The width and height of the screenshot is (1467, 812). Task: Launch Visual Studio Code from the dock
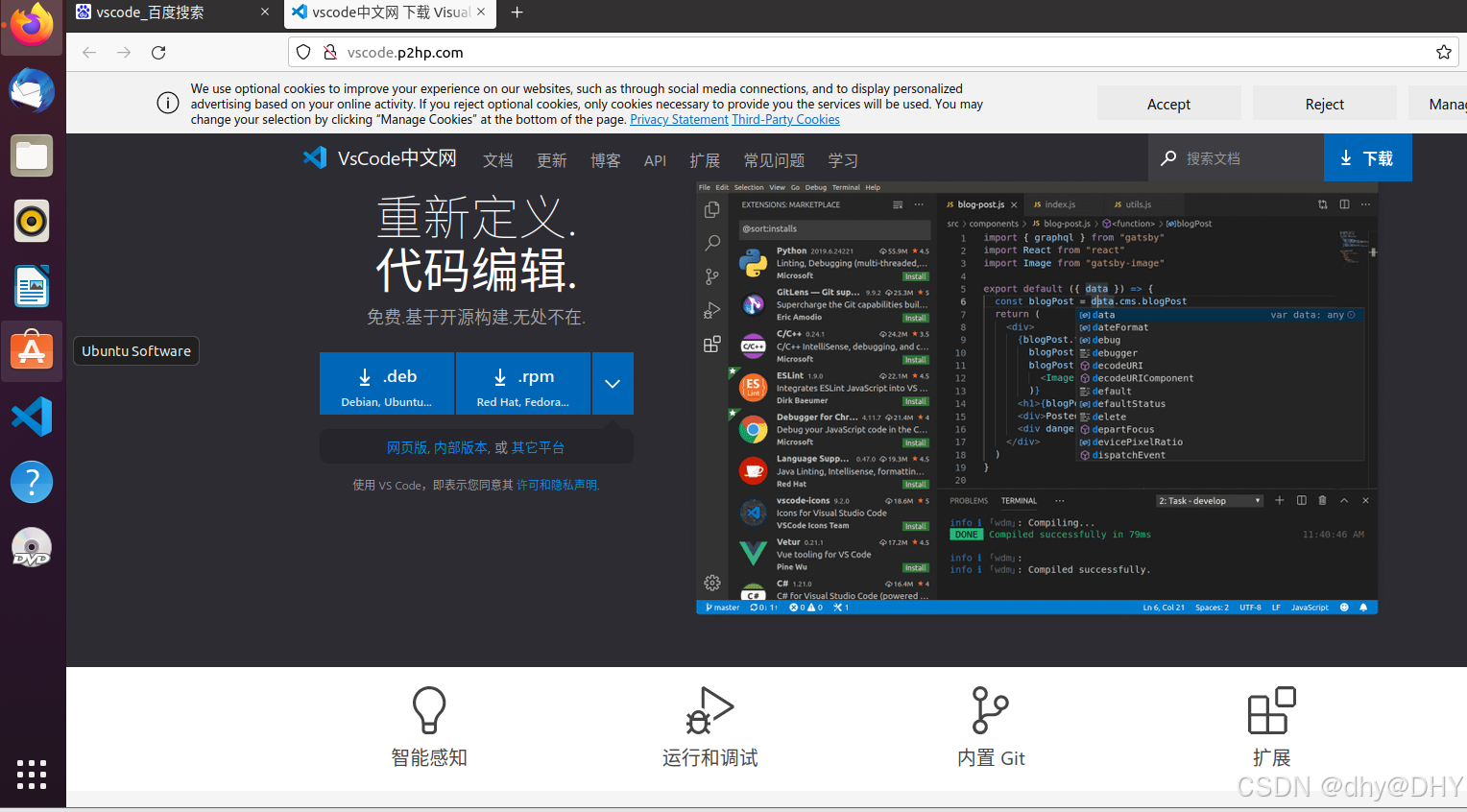pyautogui.click(x=32, y=417)
